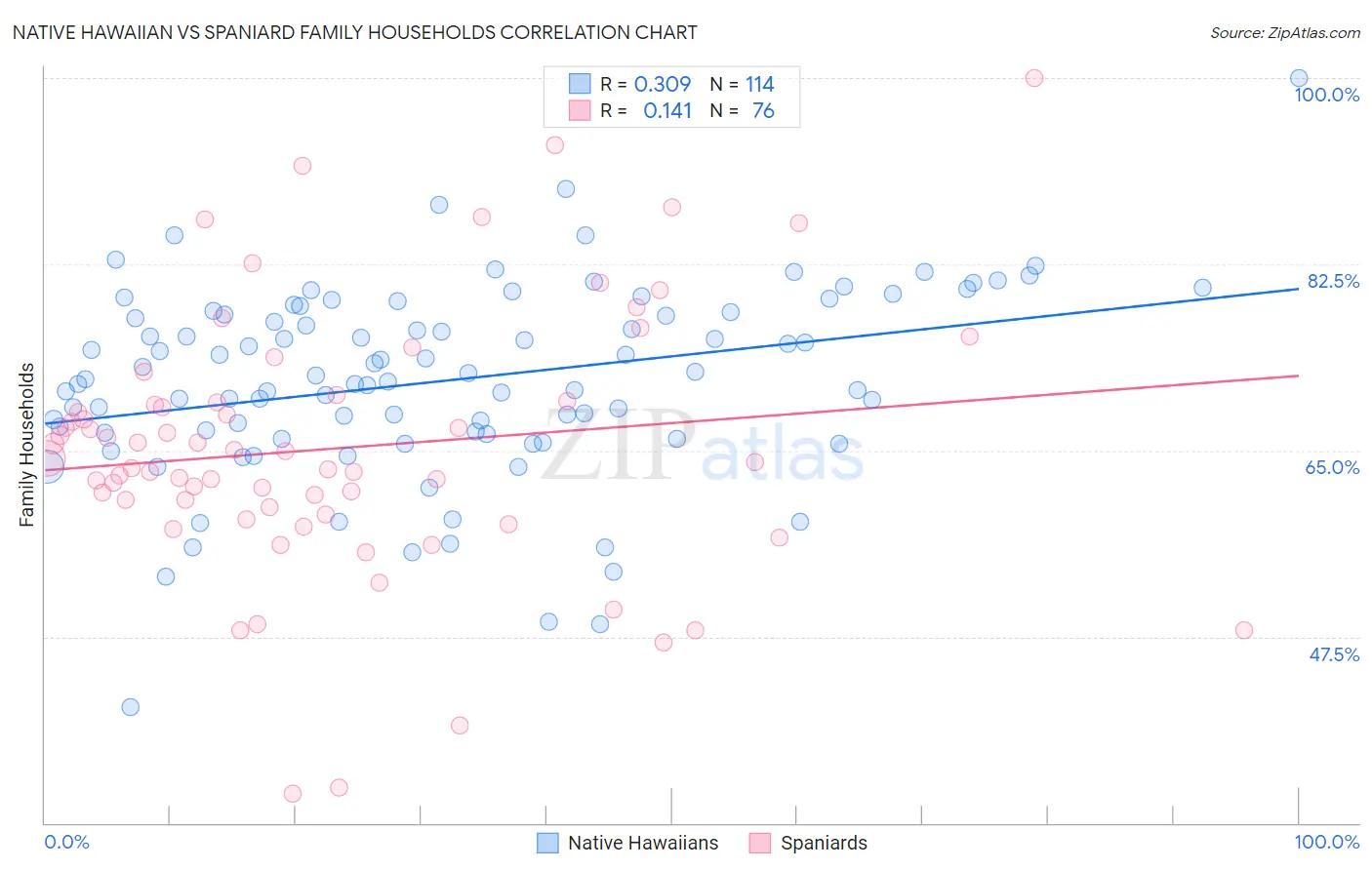This screenshot has width=1372, height=870.
Task: Click the 47.5% y-axis label
Action: click(x=1334, y=654)
